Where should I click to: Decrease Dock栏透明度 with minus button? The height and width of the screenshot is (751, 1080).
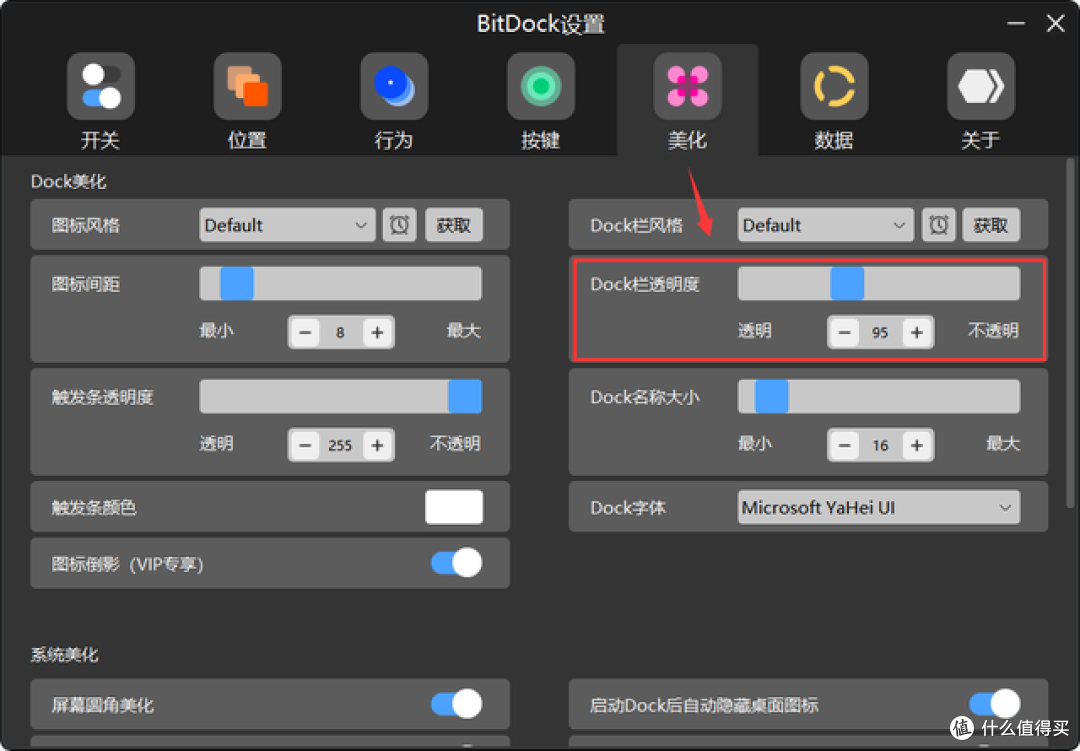click(844, 332)
